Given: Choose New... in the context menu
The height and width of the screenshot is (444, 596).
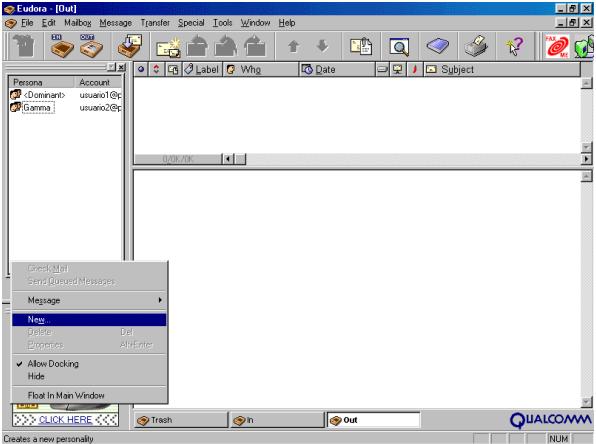Looking at the screenshot, I should point(89,320).
